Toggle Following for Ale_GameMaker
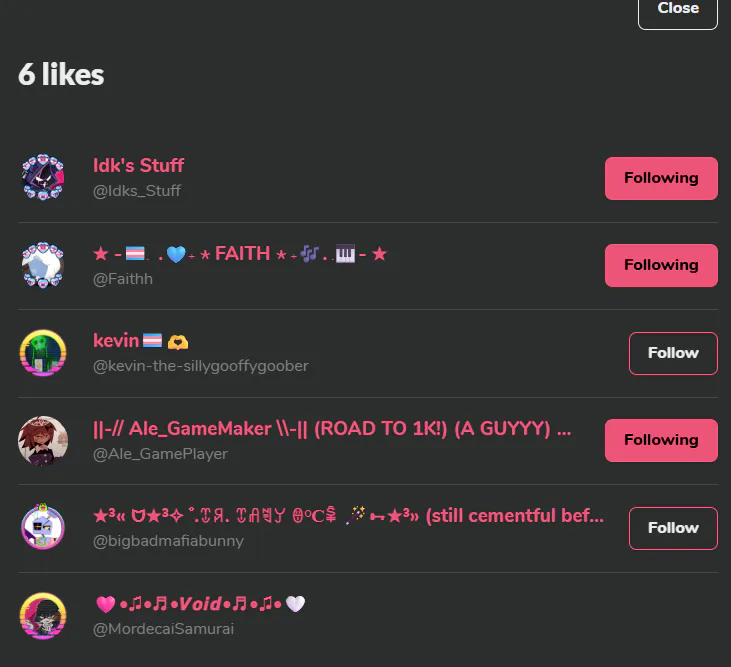Viewport: 731px width, 667px height. coord(661,440)
